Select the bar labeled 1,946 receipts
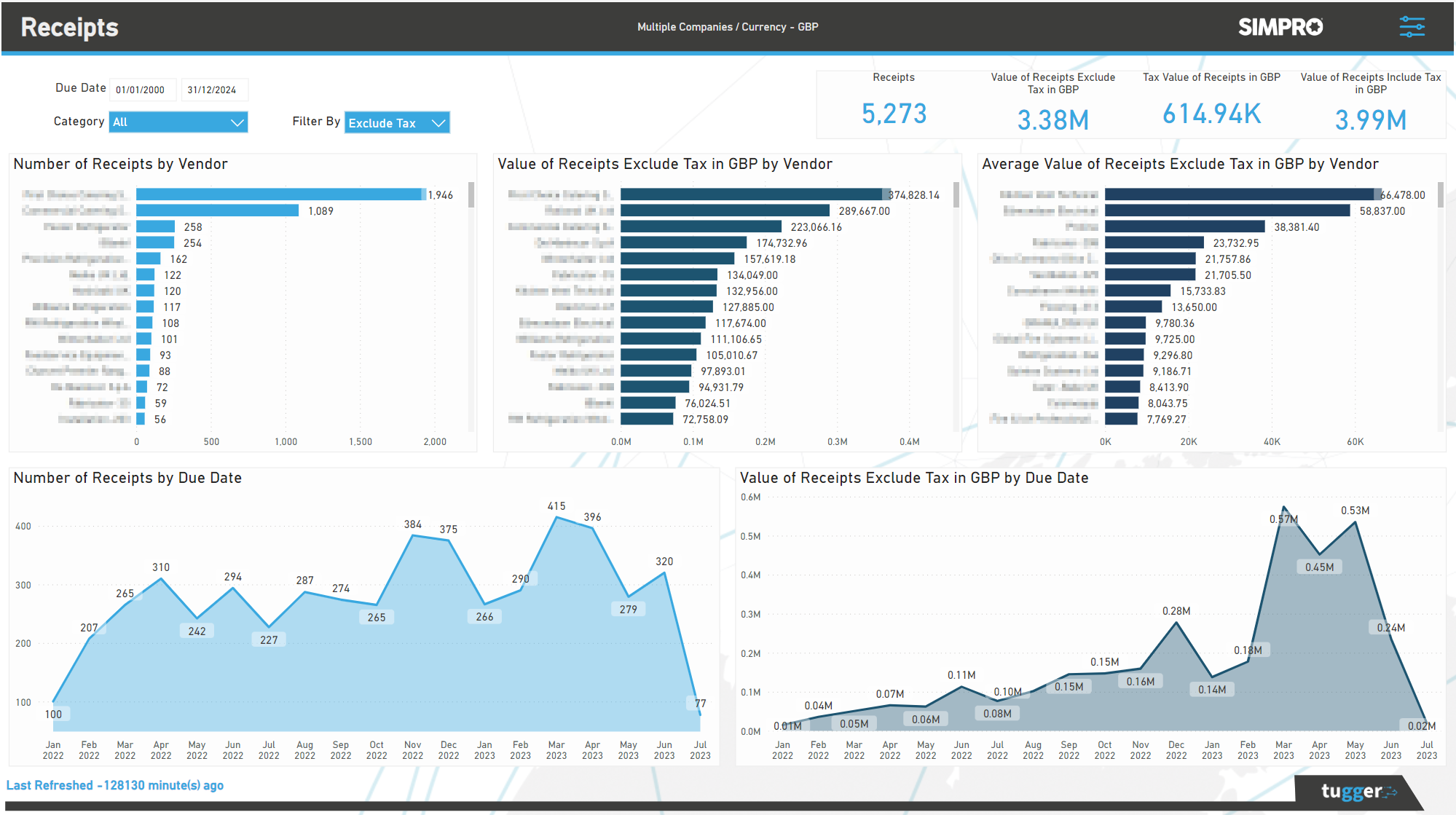 coord(280,194)
